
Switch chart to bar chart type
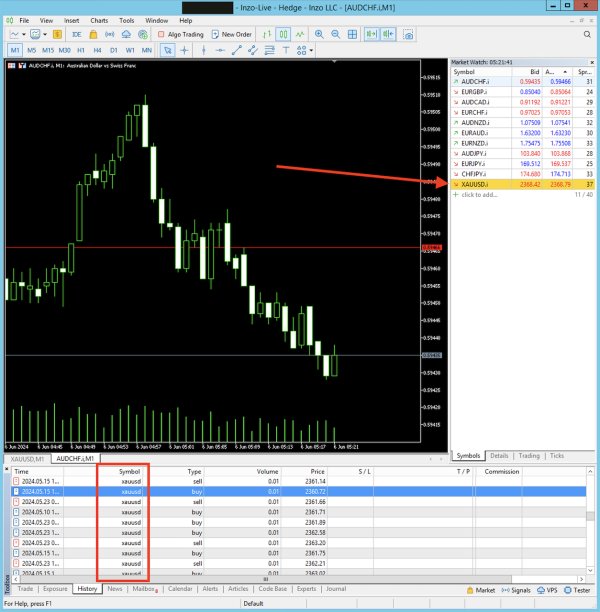(x=267, y=34)
